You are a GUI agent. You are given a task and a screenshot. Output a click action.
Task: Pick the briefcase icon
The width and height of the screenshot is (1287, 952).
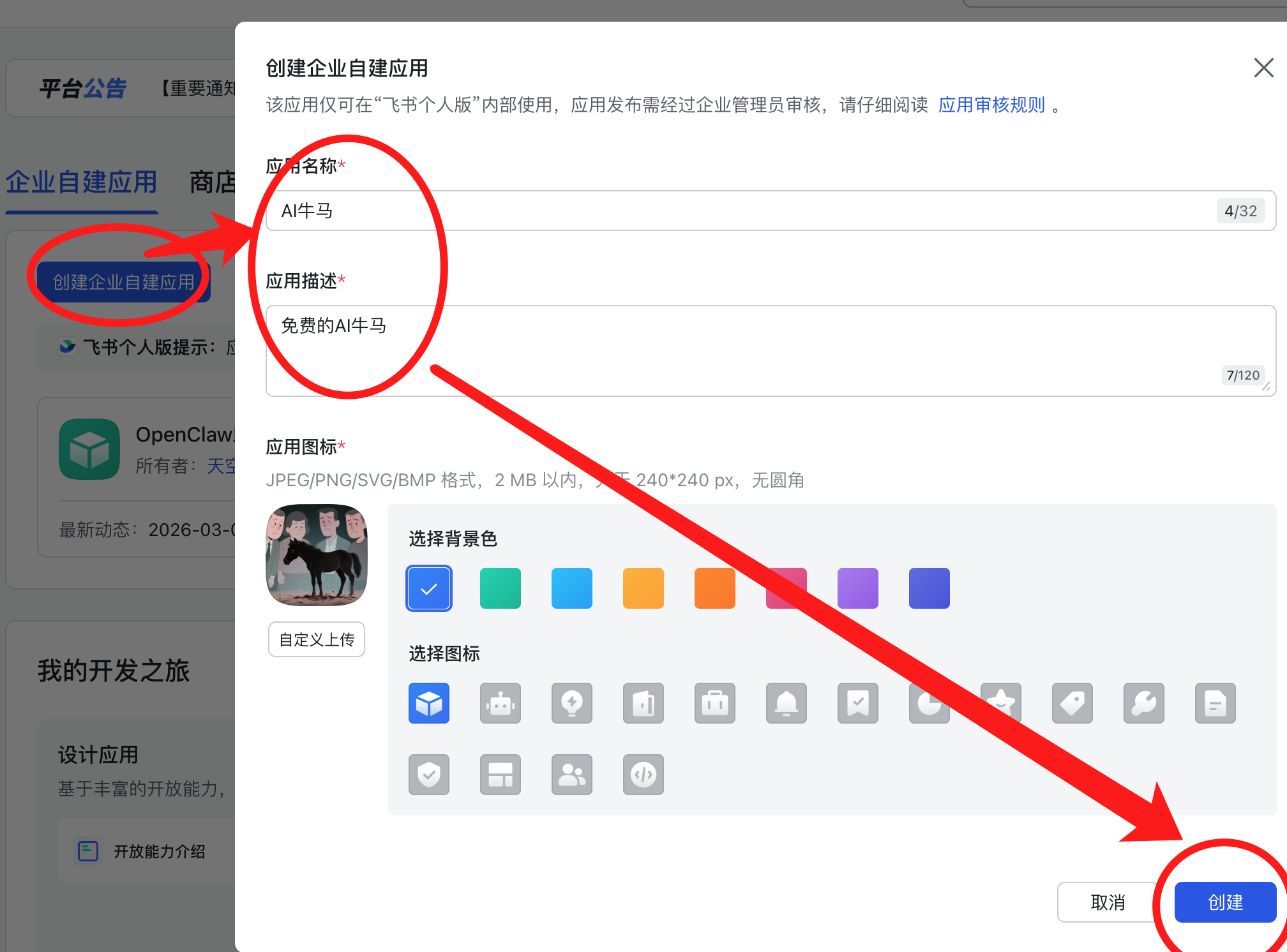click(715, 703)
